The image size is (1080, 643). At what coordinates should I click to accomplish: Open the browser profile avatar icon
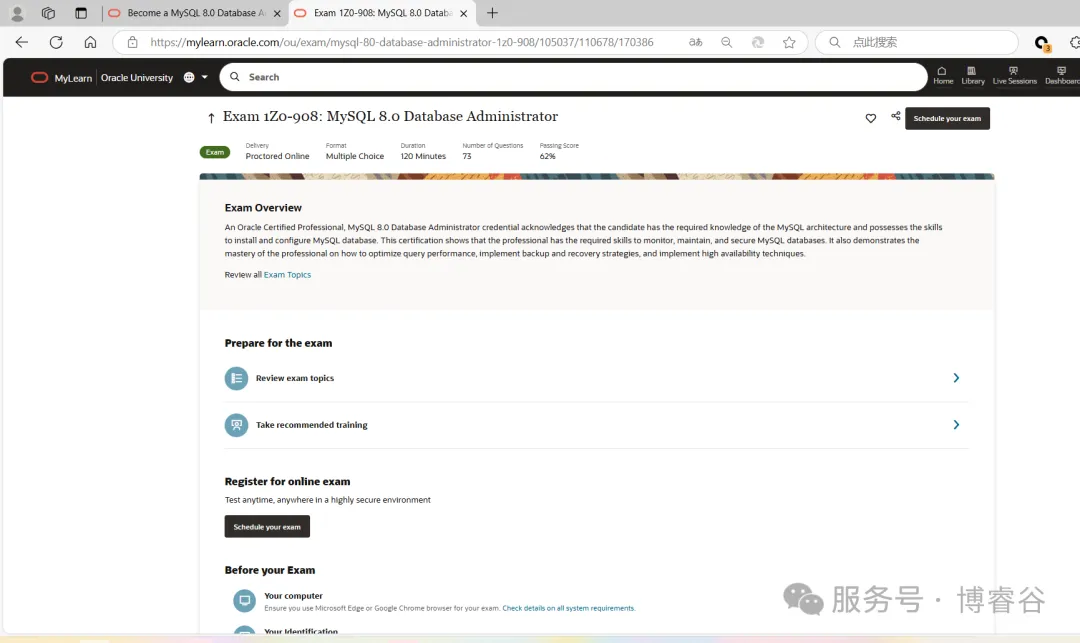[x=17, y=13]
